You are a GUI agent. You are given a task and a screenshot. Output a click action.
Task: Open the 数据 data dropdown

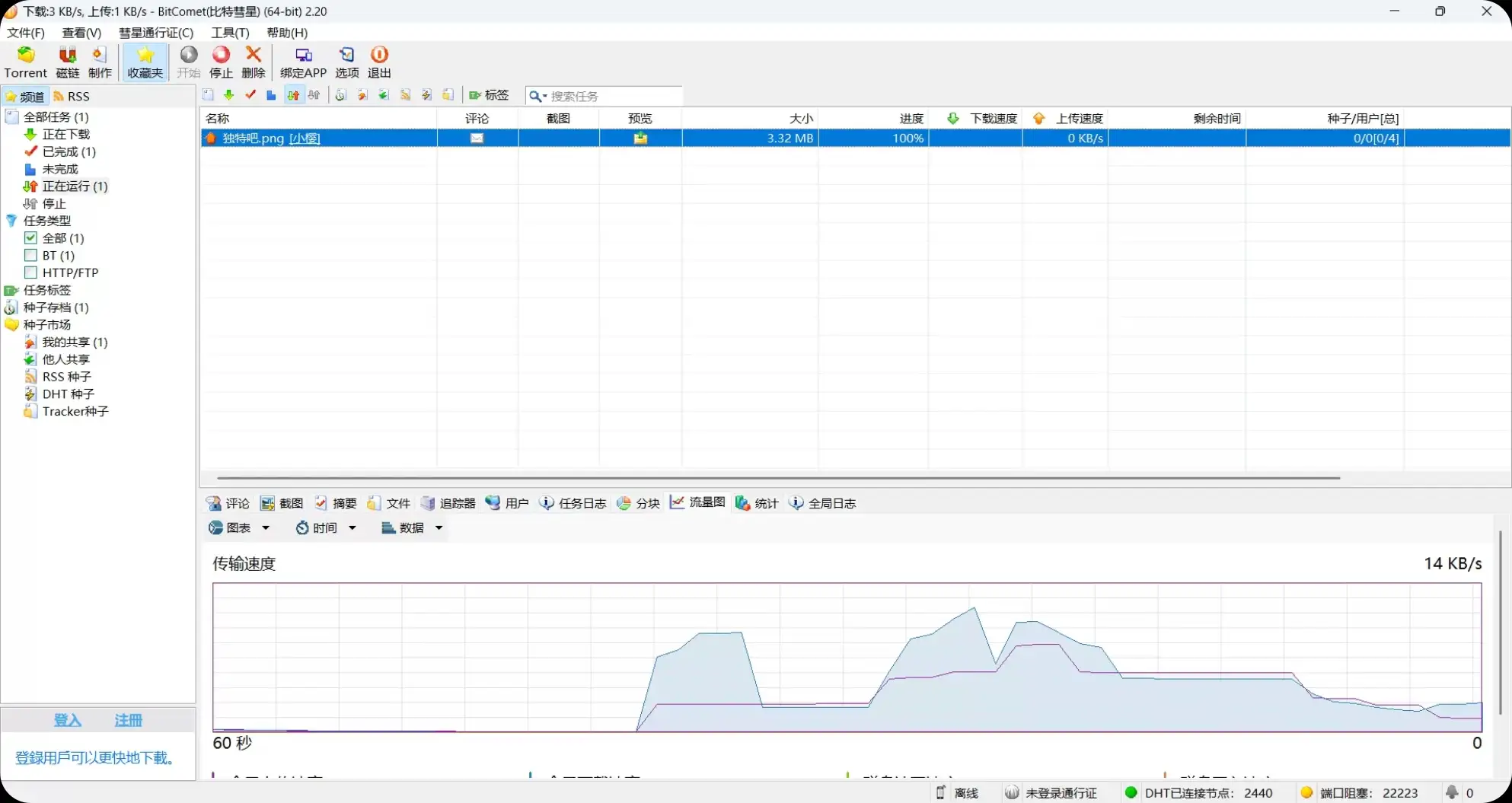click(412, 527)
